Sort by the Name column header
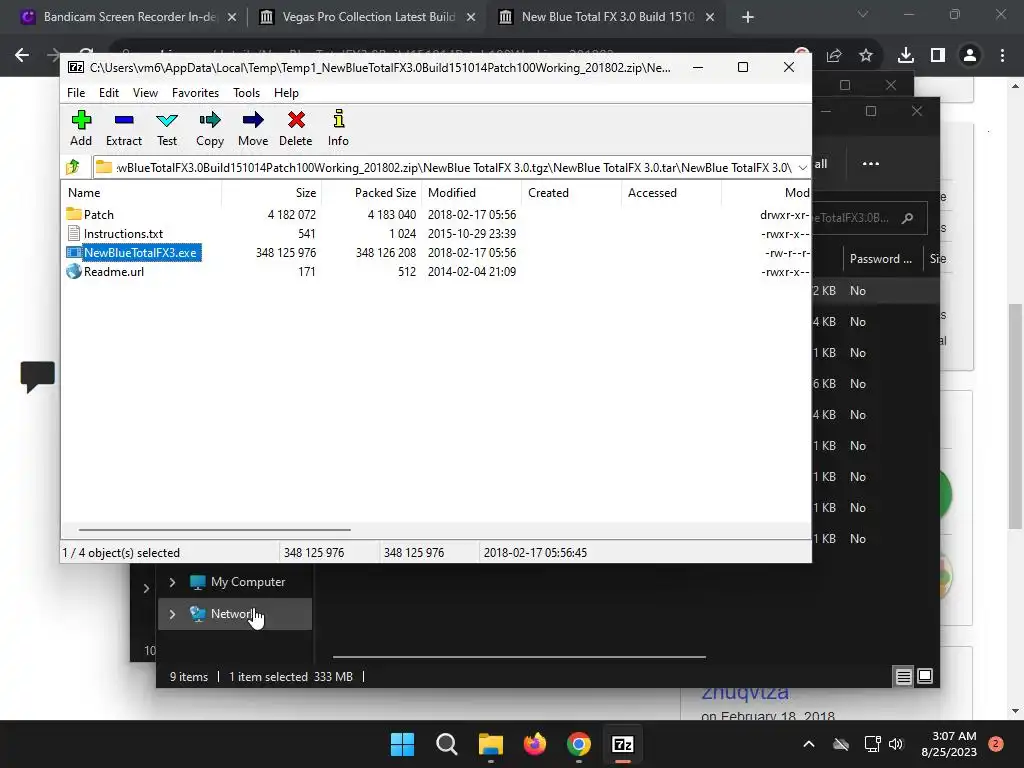This screenshot has height=768, width=1024. [x=142, y=193]
